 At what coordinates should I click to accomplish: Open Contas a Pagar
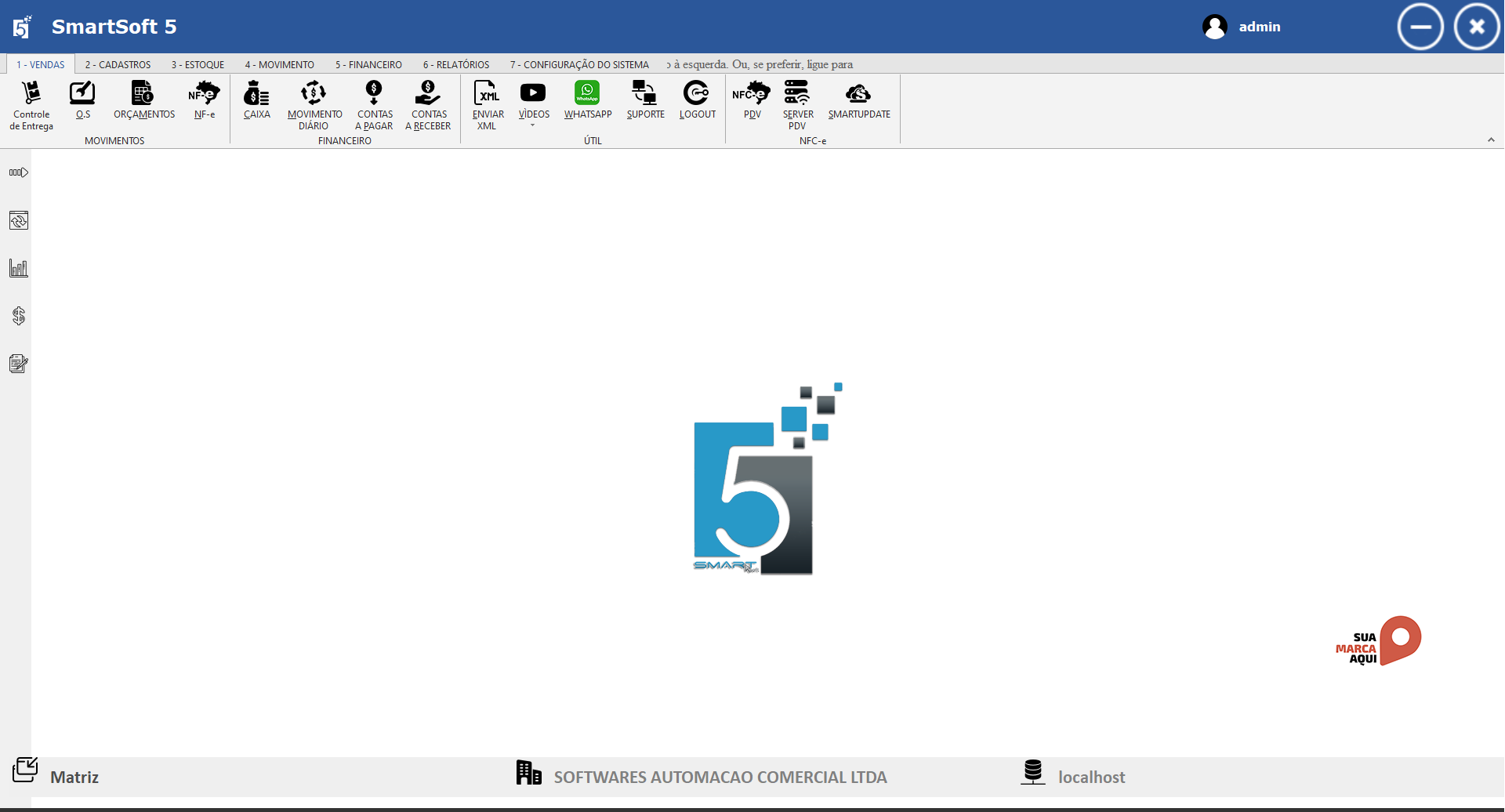[x=375, y=105]
